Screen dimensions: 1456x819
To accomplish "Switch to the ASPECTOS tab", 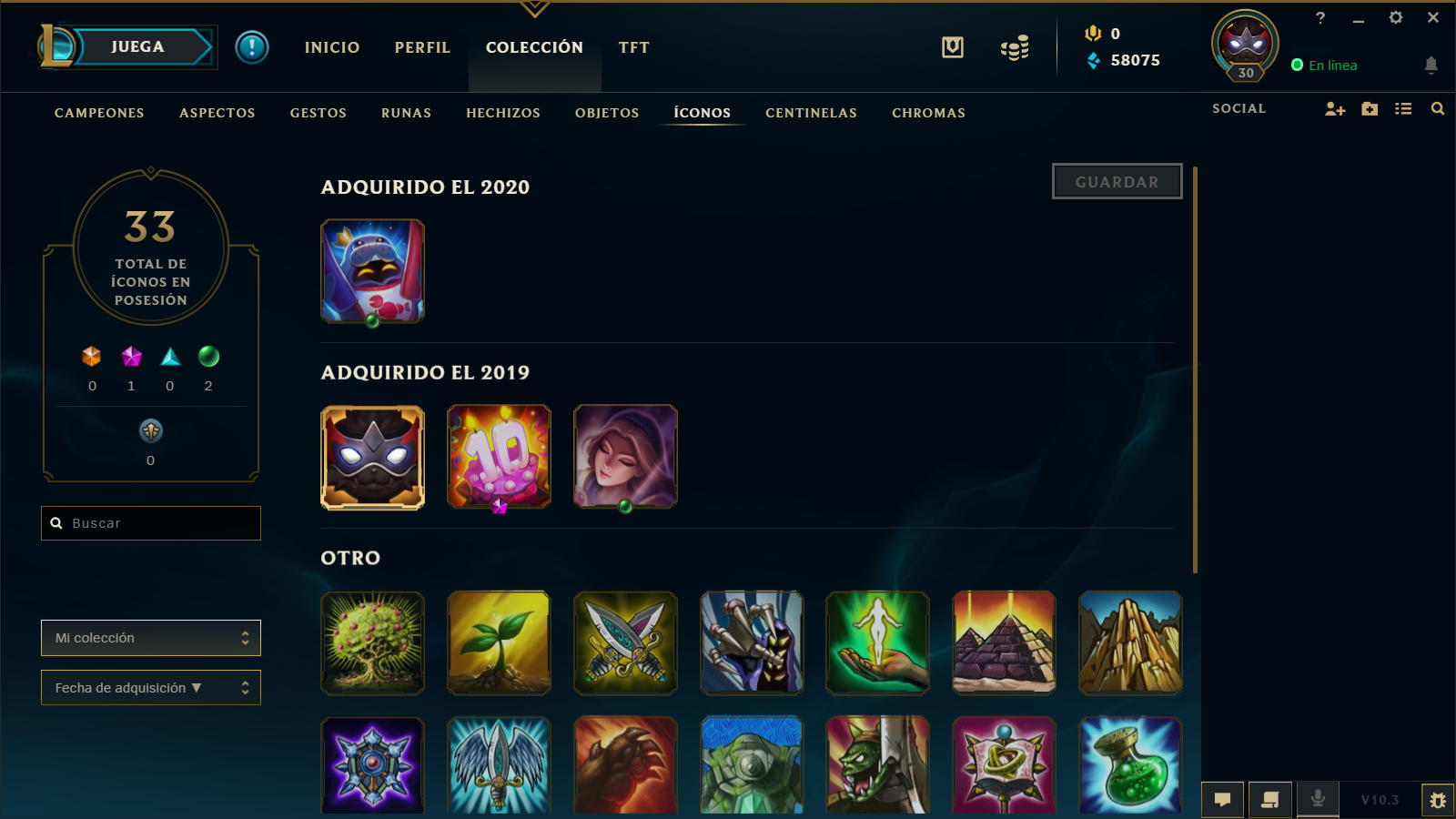I will (217, 113).
